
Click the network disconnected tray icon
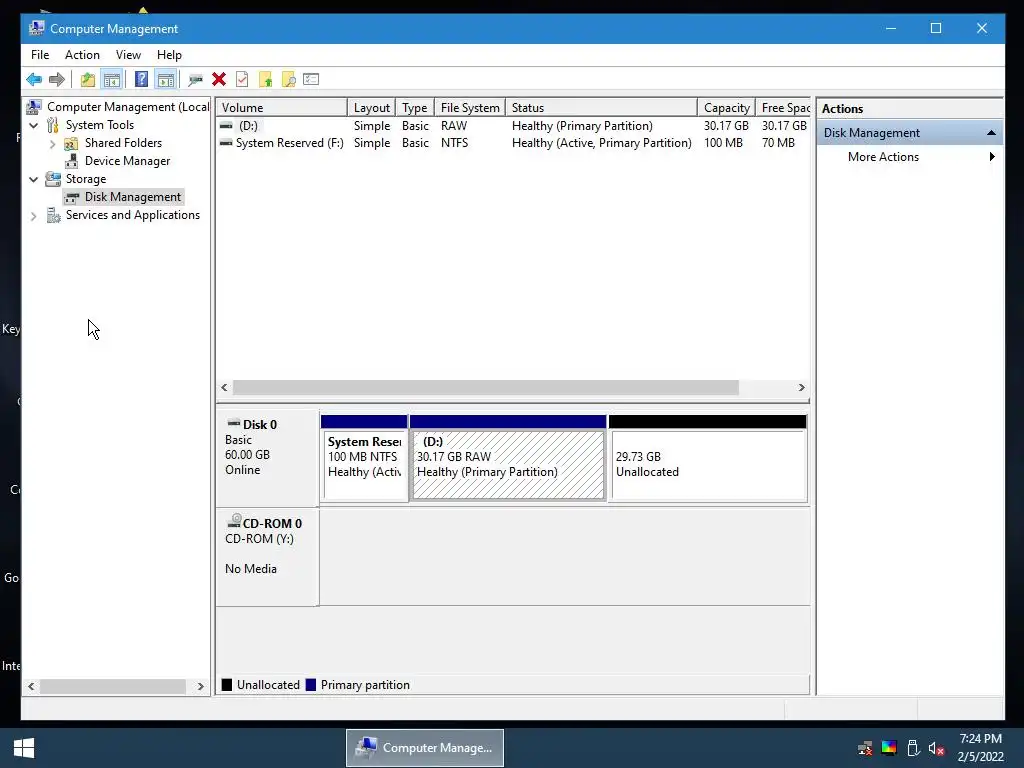865,748
